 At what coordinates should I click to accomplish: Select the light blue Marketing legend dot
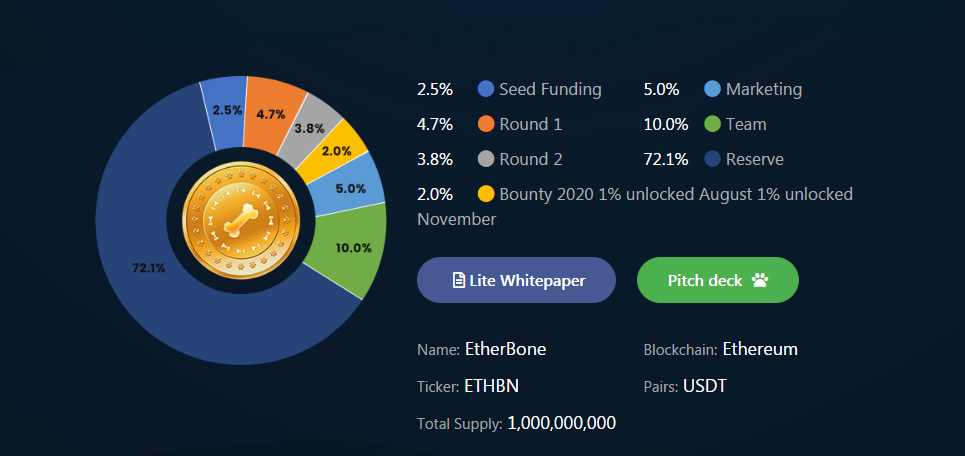coord(713,89)
